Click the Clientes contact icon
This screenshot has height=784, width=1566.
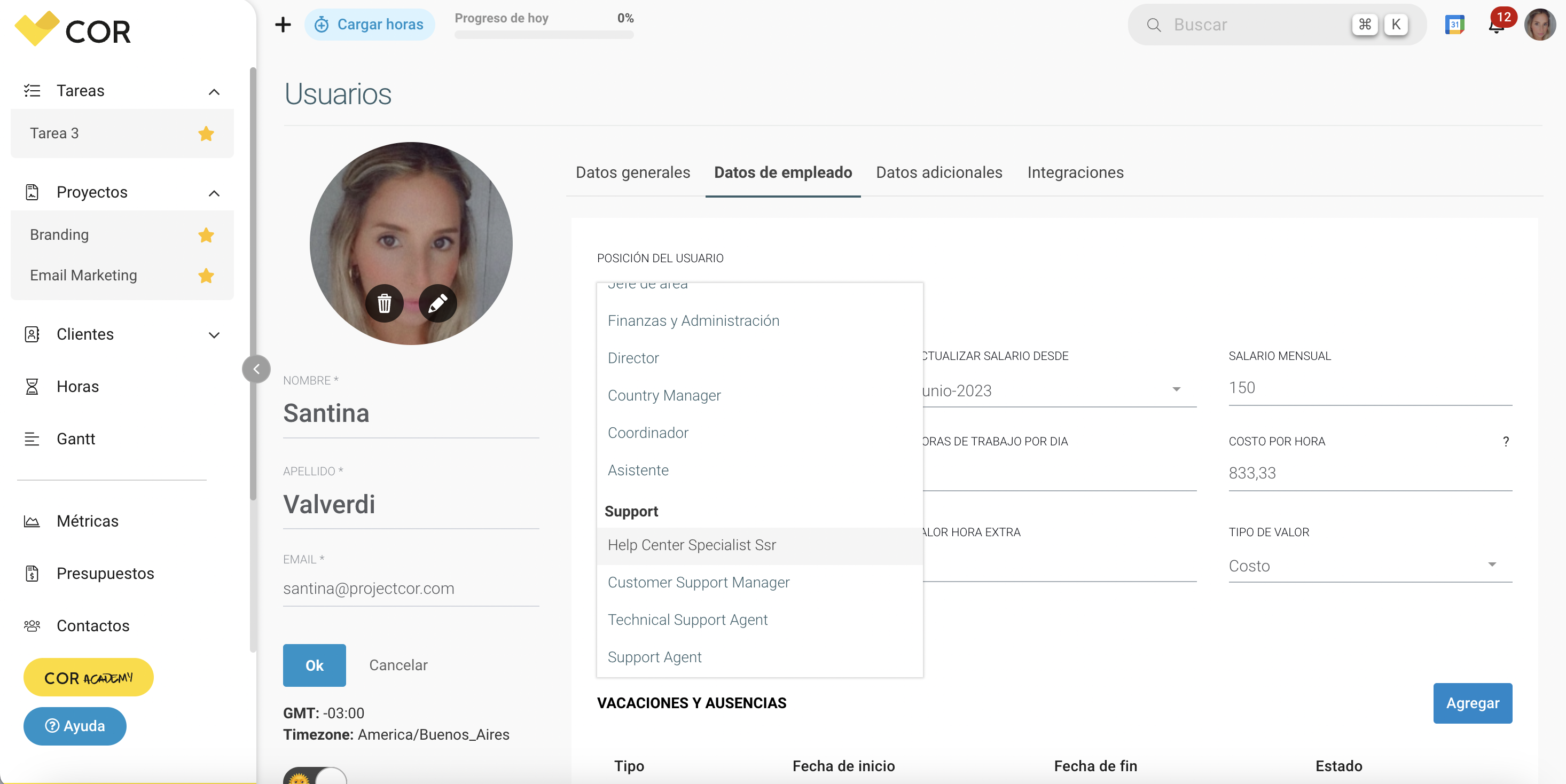pyautogui.click(x=32, y=334)
